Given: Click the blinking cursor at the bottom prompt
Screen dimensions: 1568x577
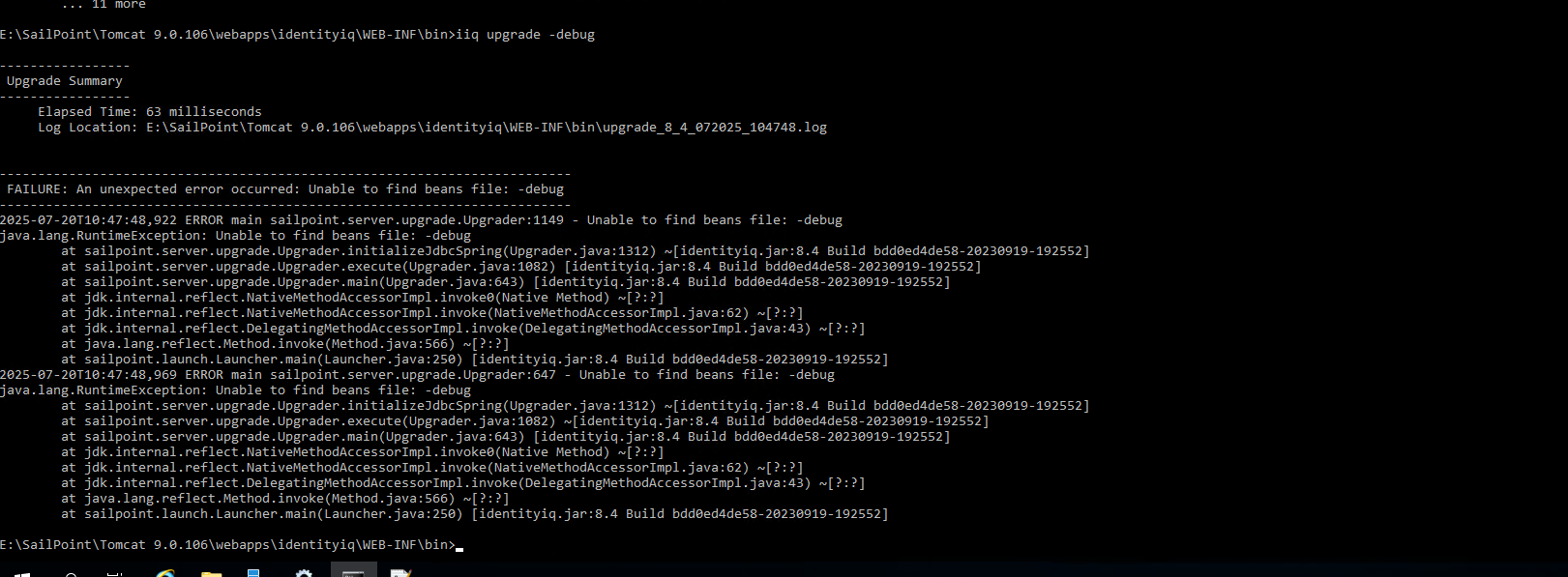Looking at the screenshot, I should click(x=459, y=548).
